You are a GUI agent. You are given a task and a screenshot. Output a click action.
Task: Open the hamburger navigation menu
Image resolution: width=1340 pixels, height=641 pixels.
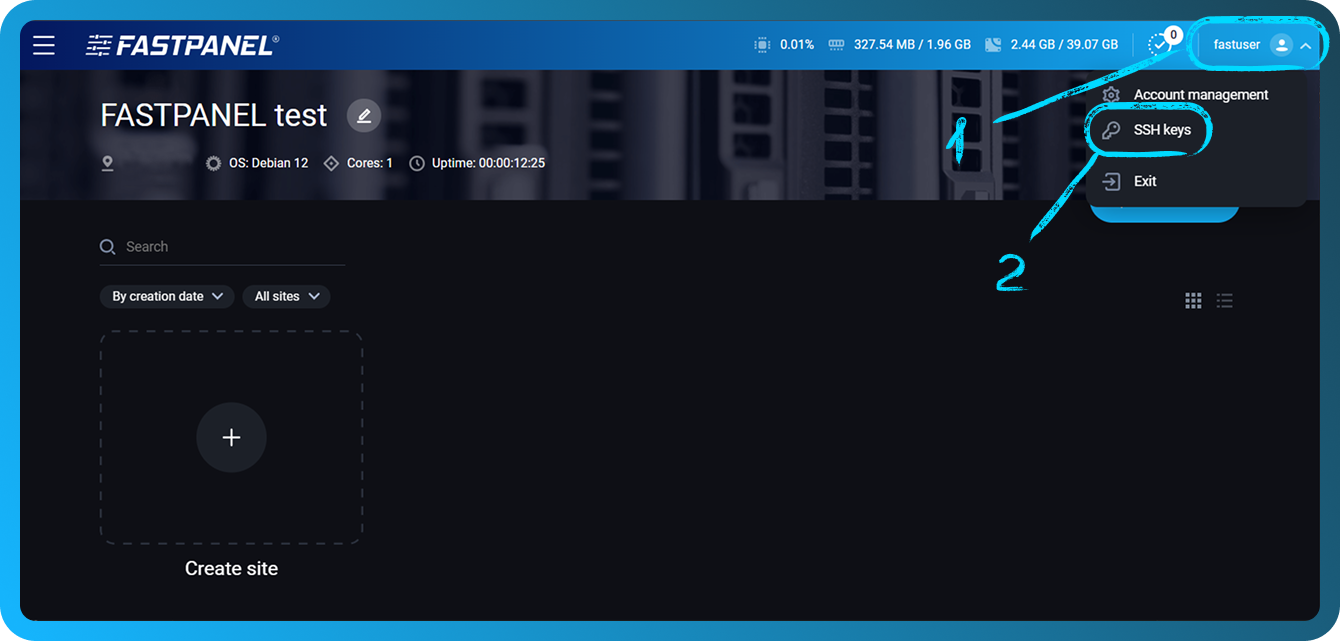[43, 44]
